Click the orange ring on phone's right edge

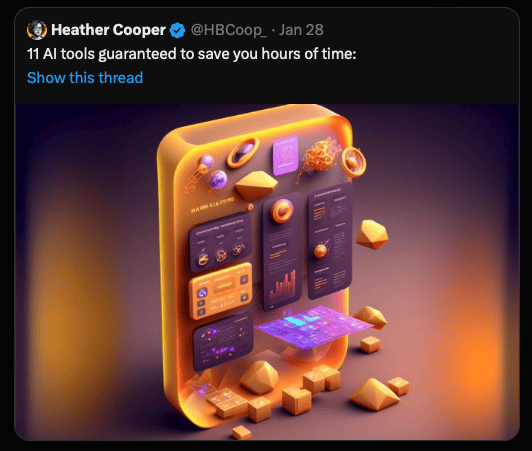(354, 162)
